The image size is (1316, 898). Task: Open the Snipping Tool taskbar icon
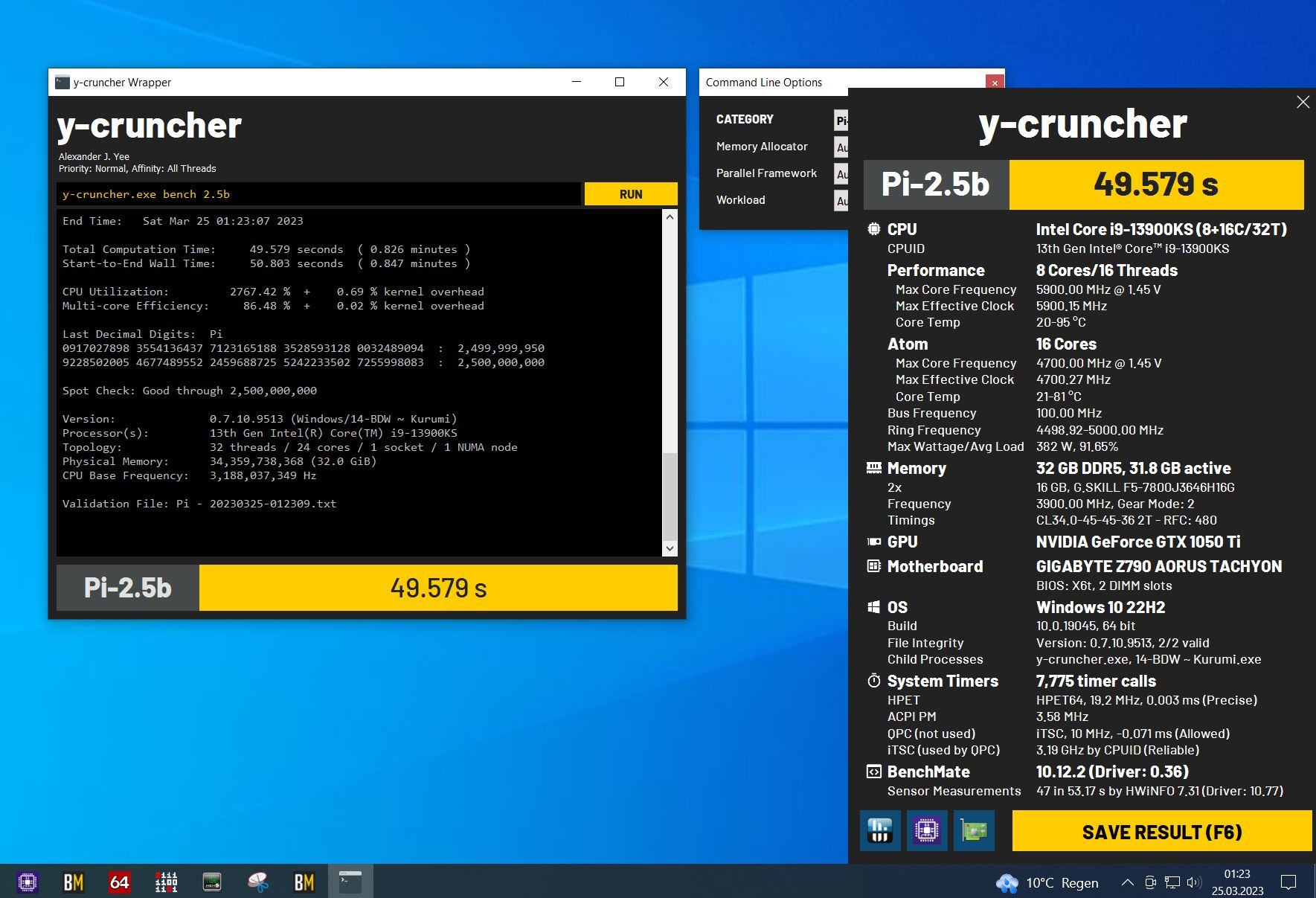click(258, 882)
